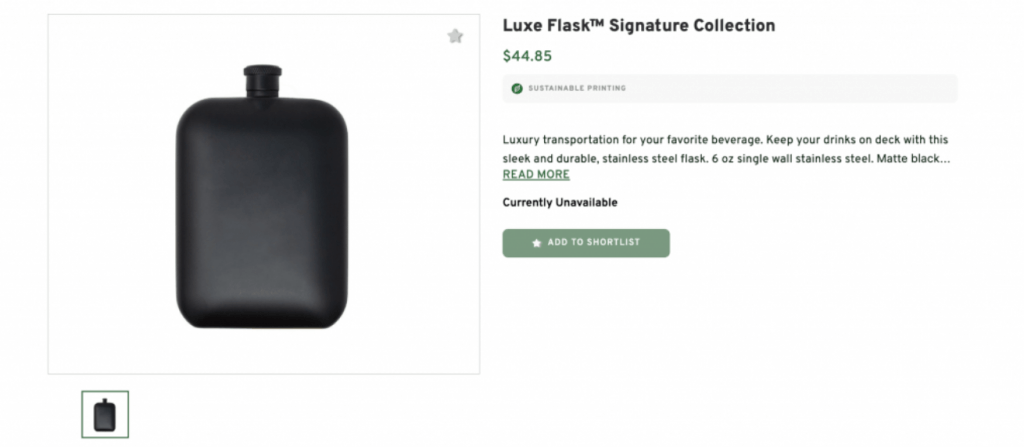
Task: Click the Luxe Flask Signature Collection title
Action: 638,26
